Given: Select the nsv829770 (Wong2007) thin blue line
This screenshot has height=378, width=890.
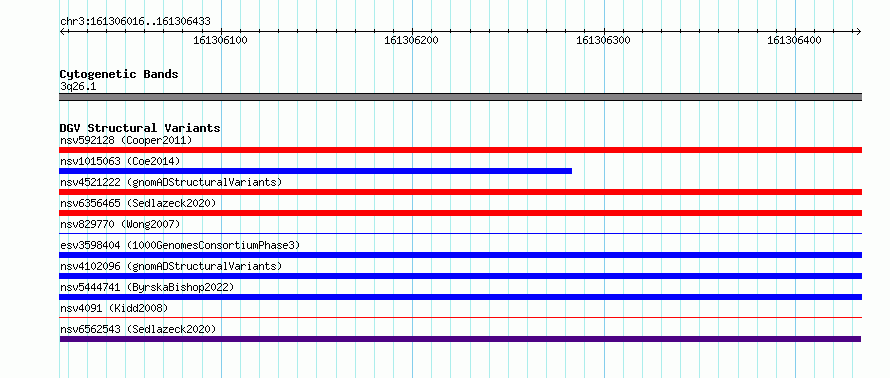Looking at the screenshot, I should [x=460, y=234].
